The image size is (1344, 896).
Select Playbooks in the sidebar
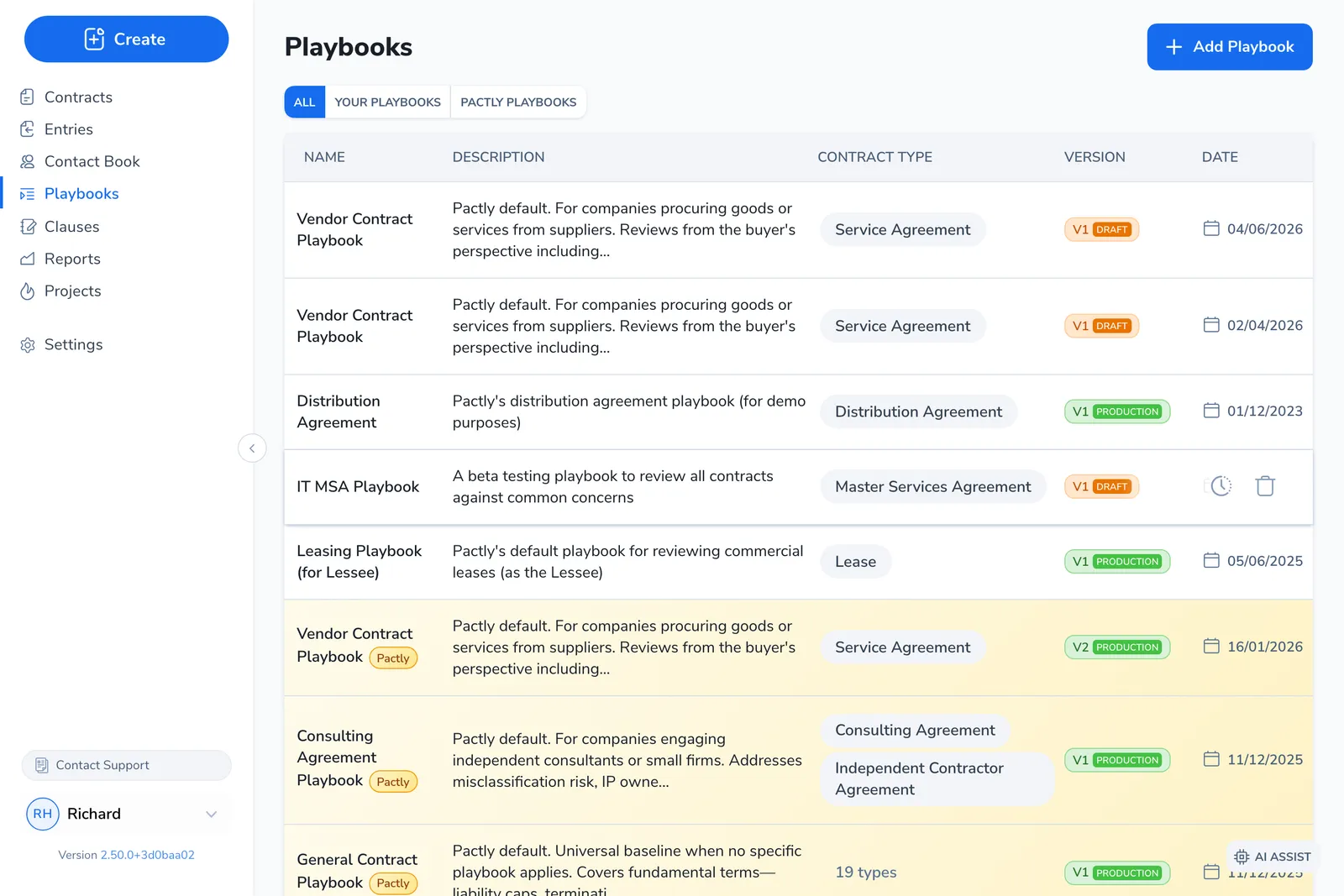81,194
